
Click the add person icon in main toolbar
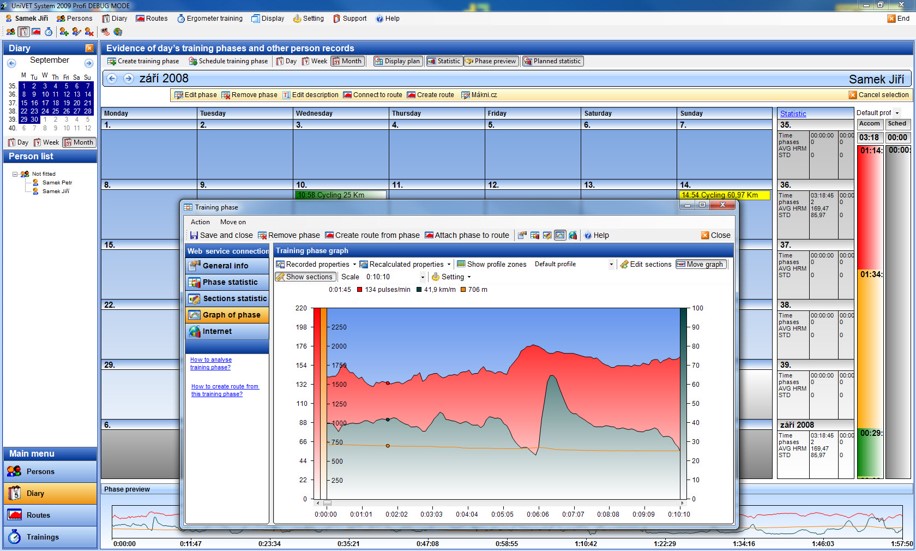pyautogui.click(x=64, y=32)
